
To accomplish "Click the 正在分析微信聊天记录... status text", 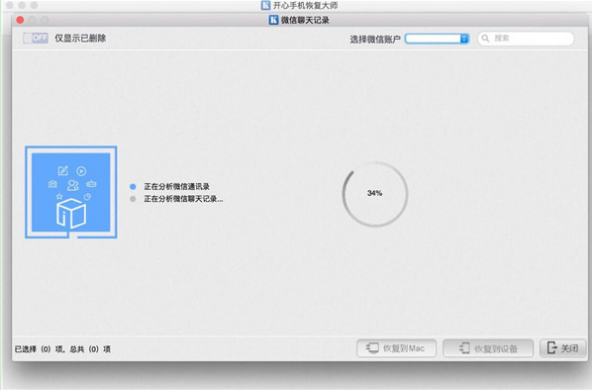I will click(183, 199).
